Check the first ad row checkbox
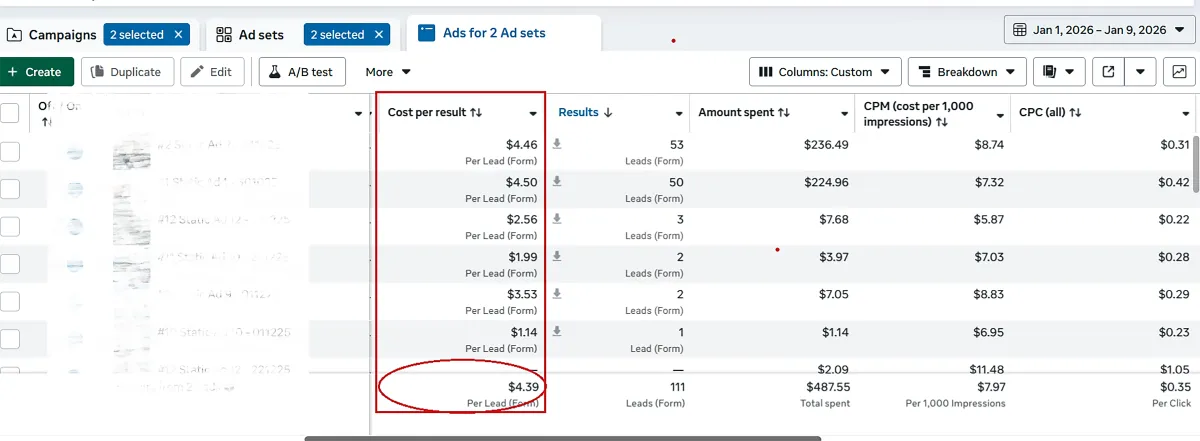The image size is (1200, 441). click(10, 151)
